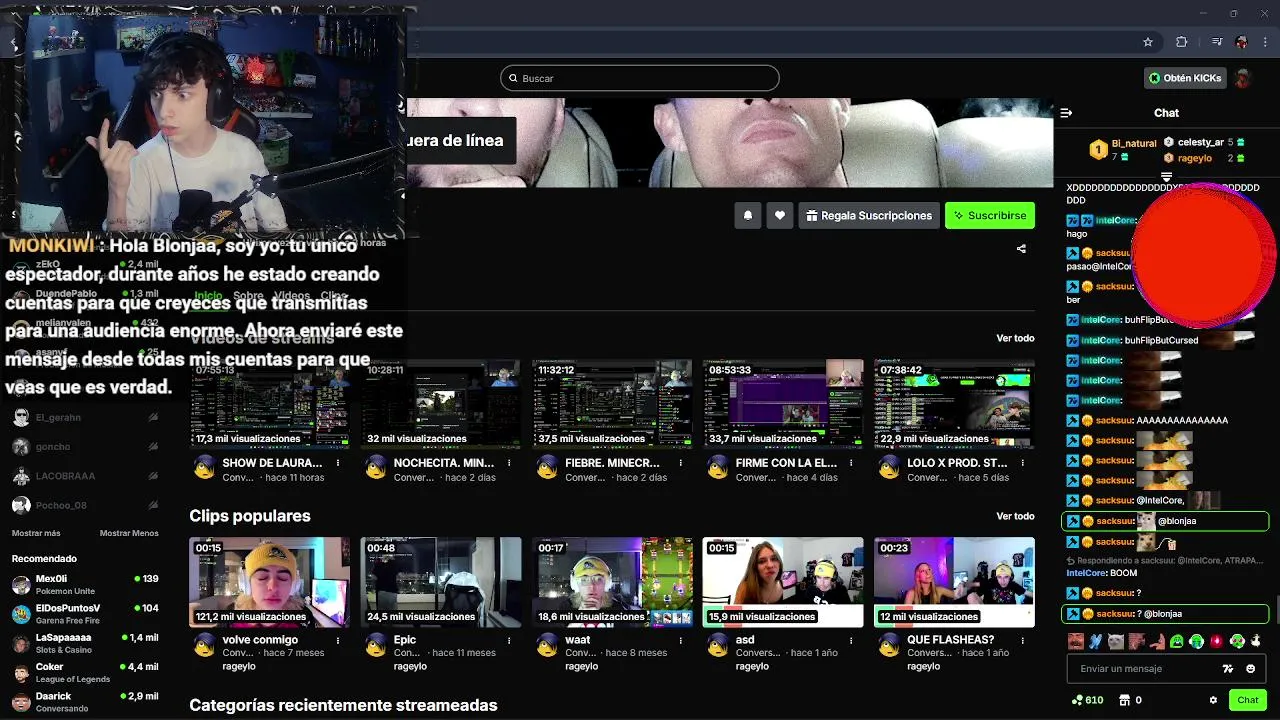
Task: Open Daarick recommended channel
Action: tap(85, 701)
